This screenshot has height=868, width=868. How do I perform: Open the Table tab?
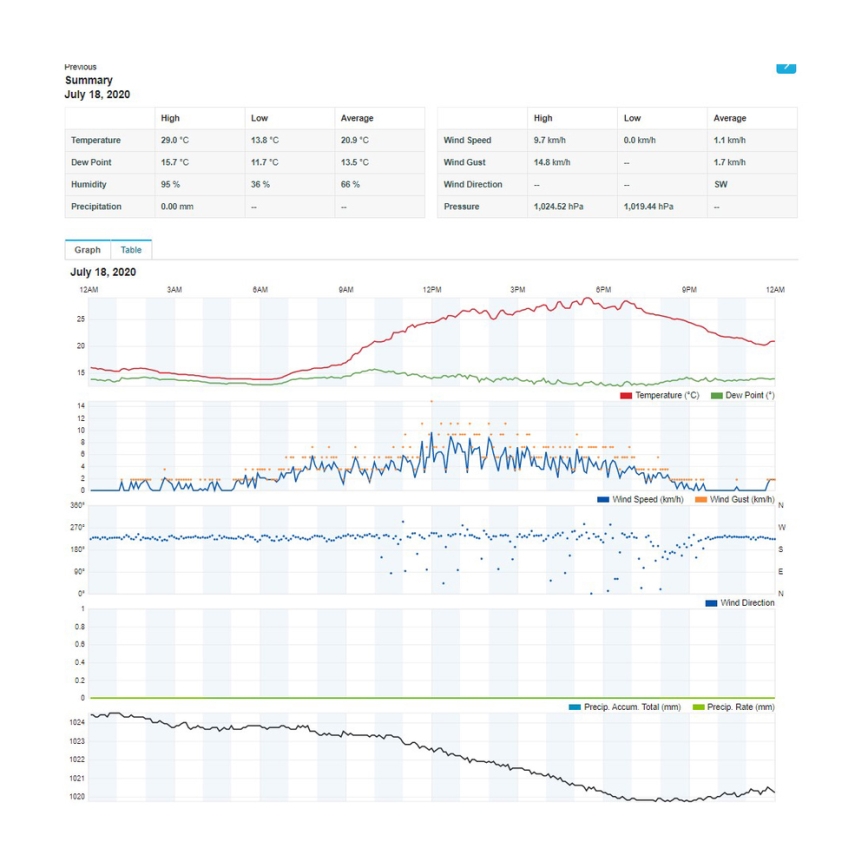click(x=131, y=250)
